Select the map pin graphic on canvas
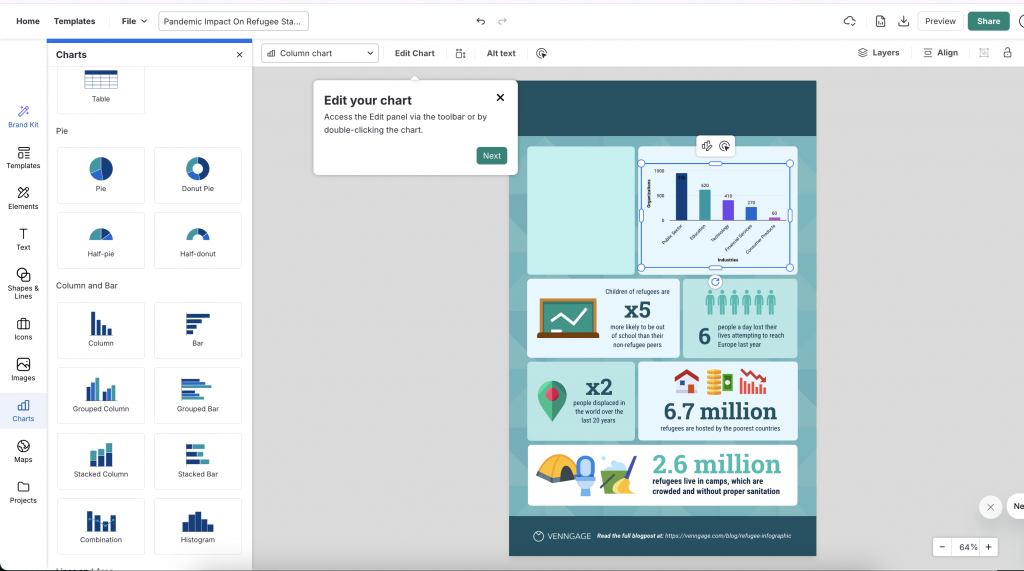1024x571 pixels. (x=552, y=400)
